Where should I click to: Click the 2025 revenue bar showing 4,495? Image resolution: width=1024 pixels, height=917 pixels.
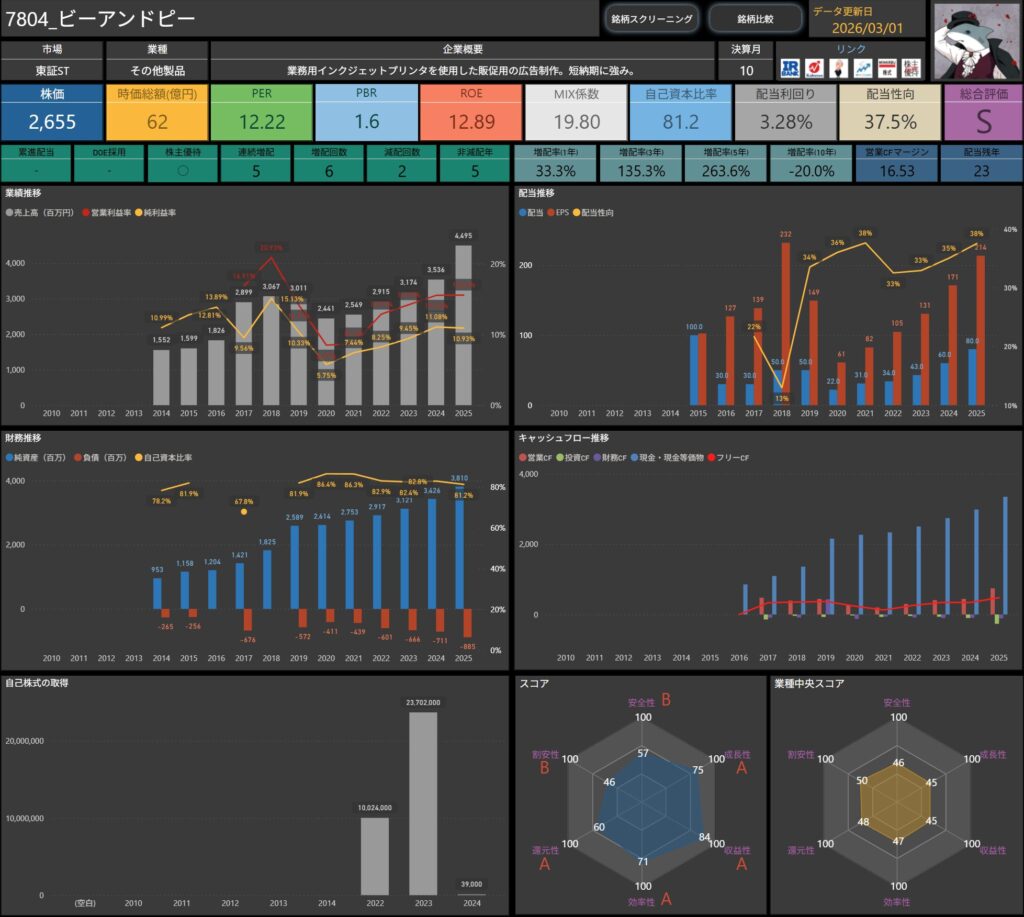click(463, 325)
